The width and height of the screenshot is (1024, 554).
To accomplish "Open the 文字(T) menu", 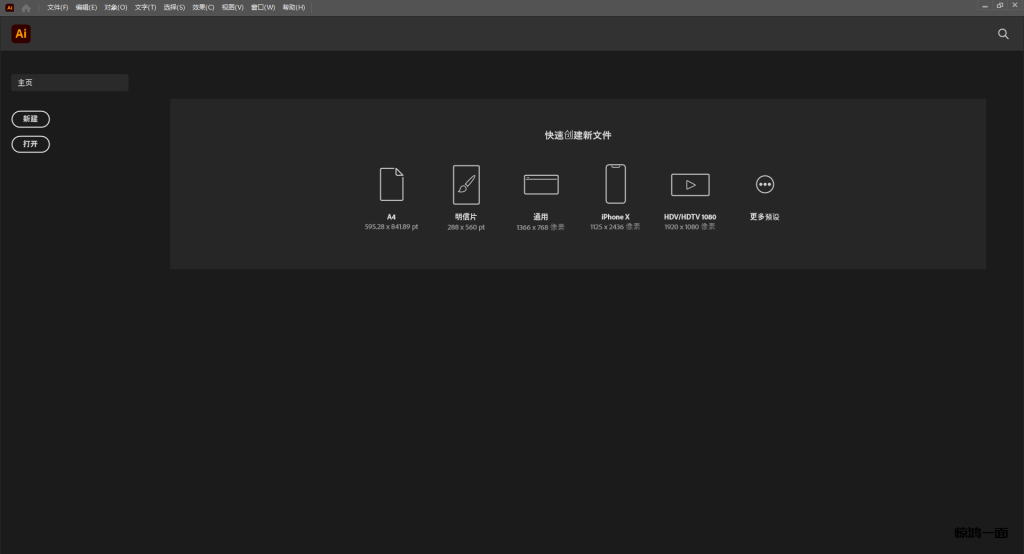I will (x=146, y=7).
